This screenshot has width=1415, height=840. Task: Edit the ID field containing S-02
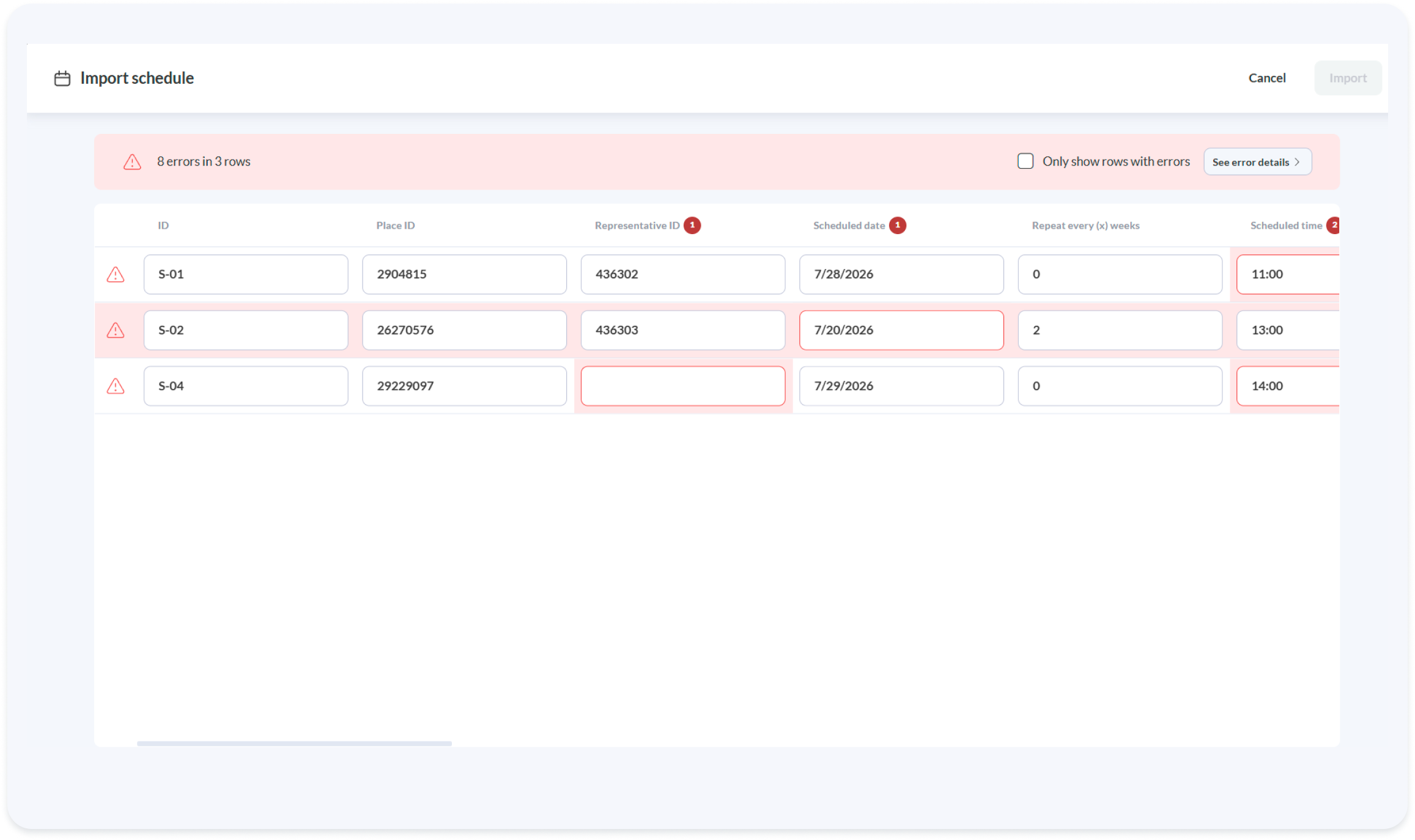tap(246, 330)
